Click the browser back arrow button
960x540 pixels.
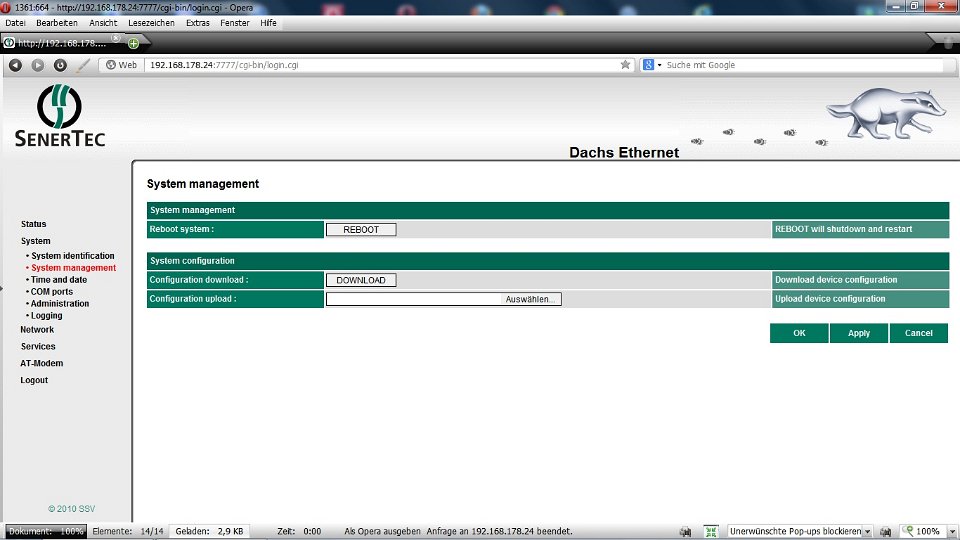pos(15,65)
